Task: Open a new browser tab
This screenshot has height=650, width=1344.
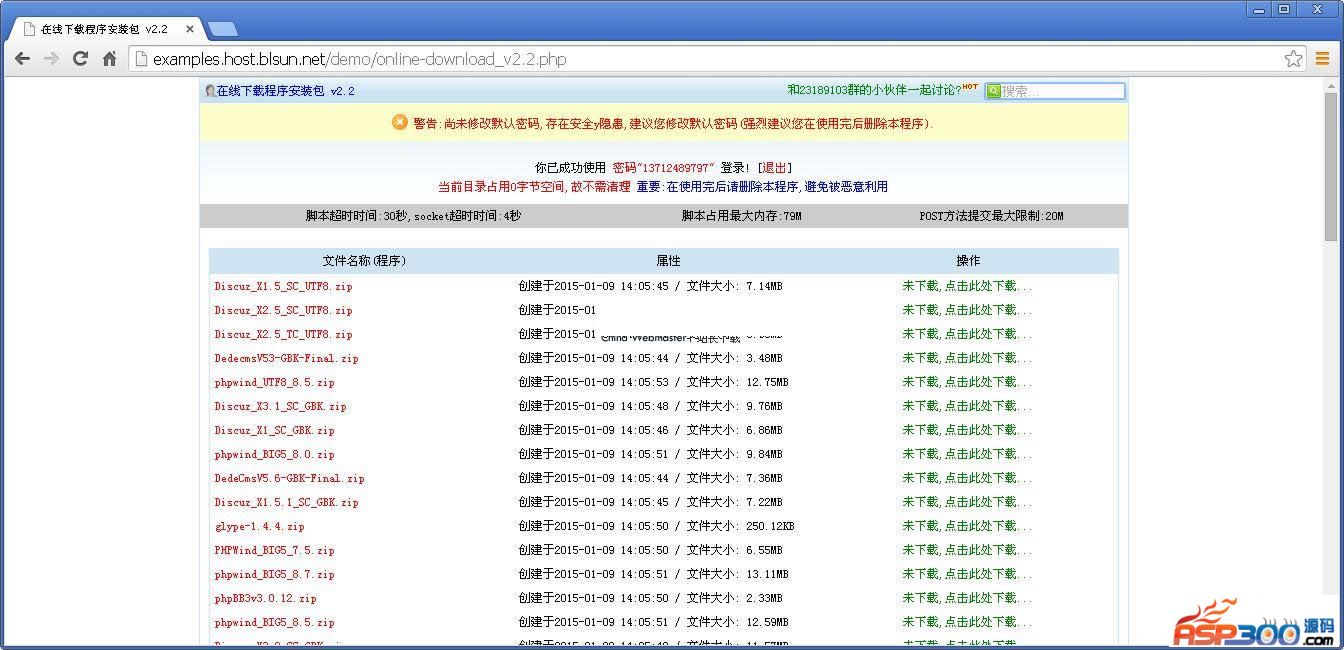Action: click(x=222, y=30)
